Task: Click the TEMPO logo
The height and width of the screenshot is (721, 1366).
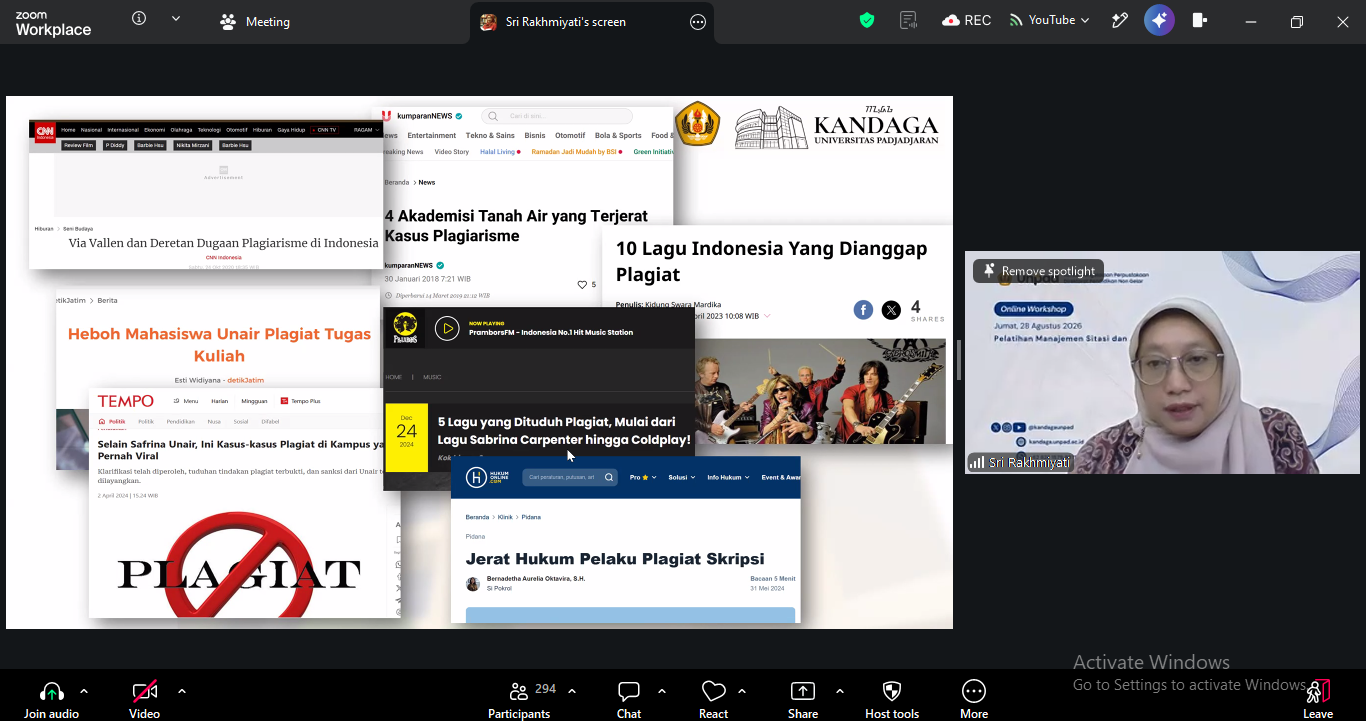Action: pos(126,401)
